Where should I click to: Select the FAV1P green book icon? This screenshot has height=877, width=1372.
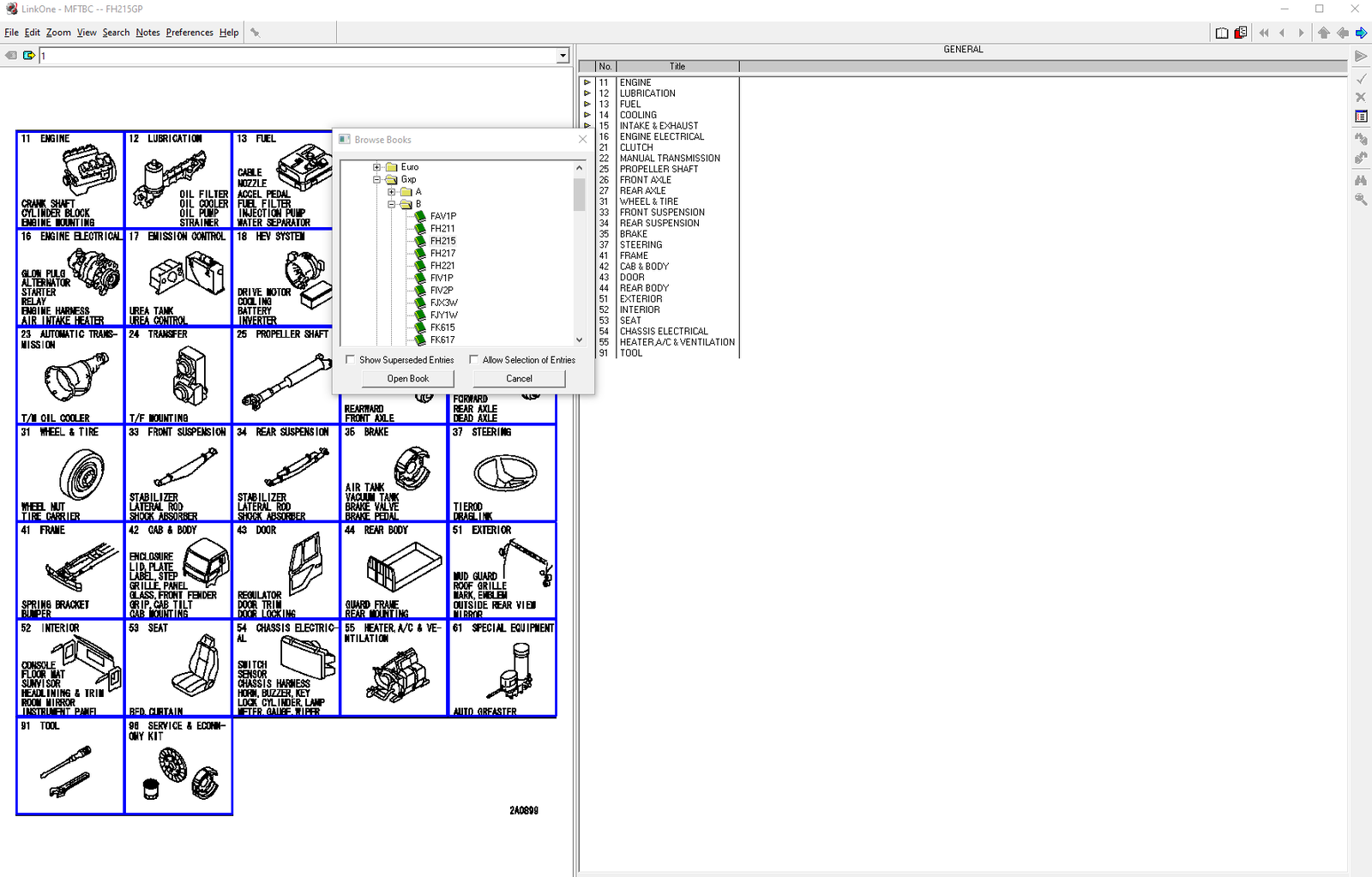(x=420, y=216)
